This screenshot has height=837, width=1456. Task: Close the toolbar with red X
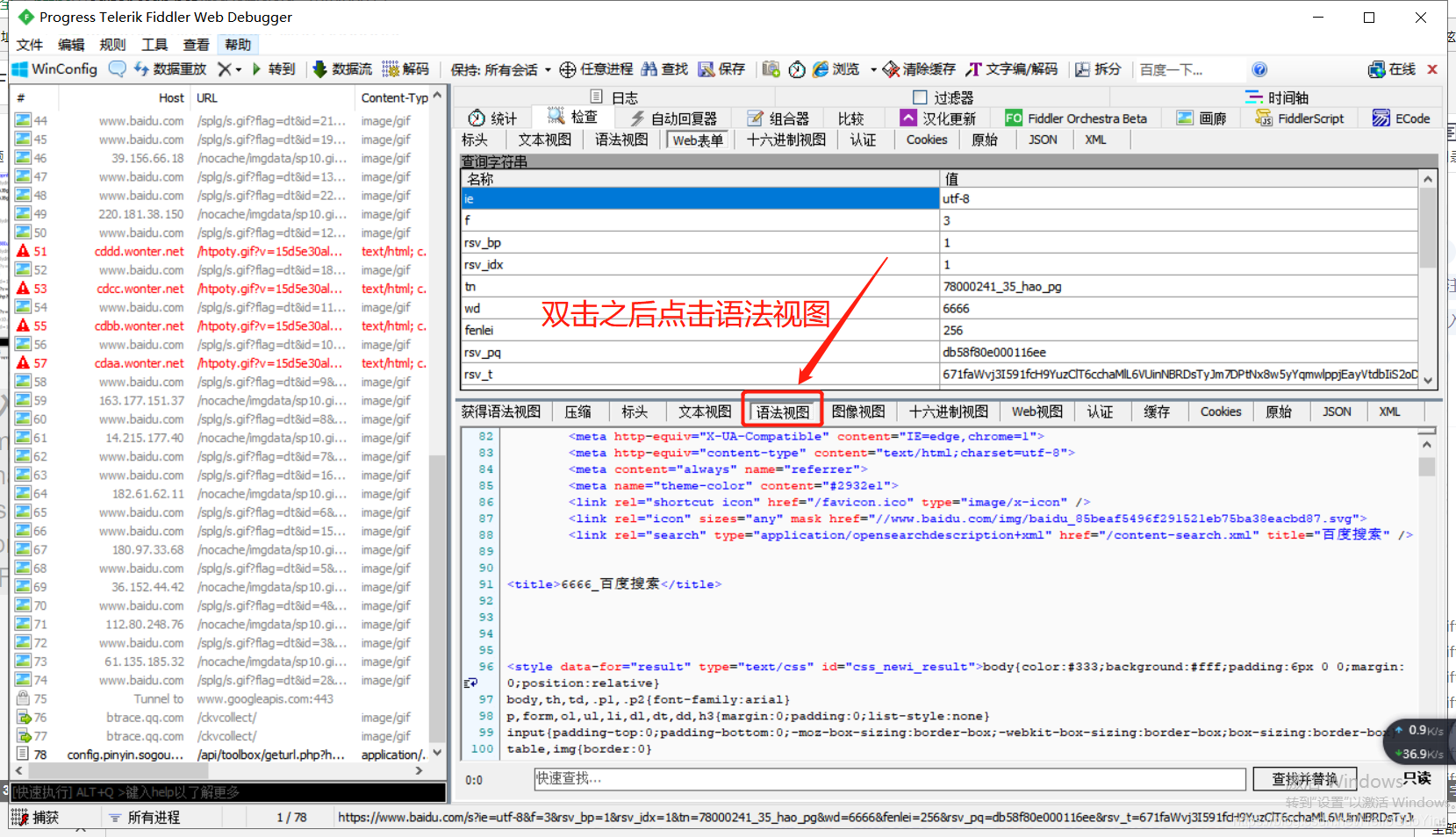pyautogui.click(x=1432, y=69)
